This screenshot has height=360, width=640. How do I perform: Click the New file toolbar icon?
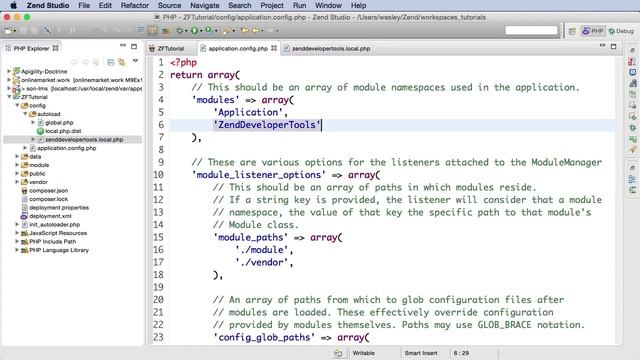8,31
